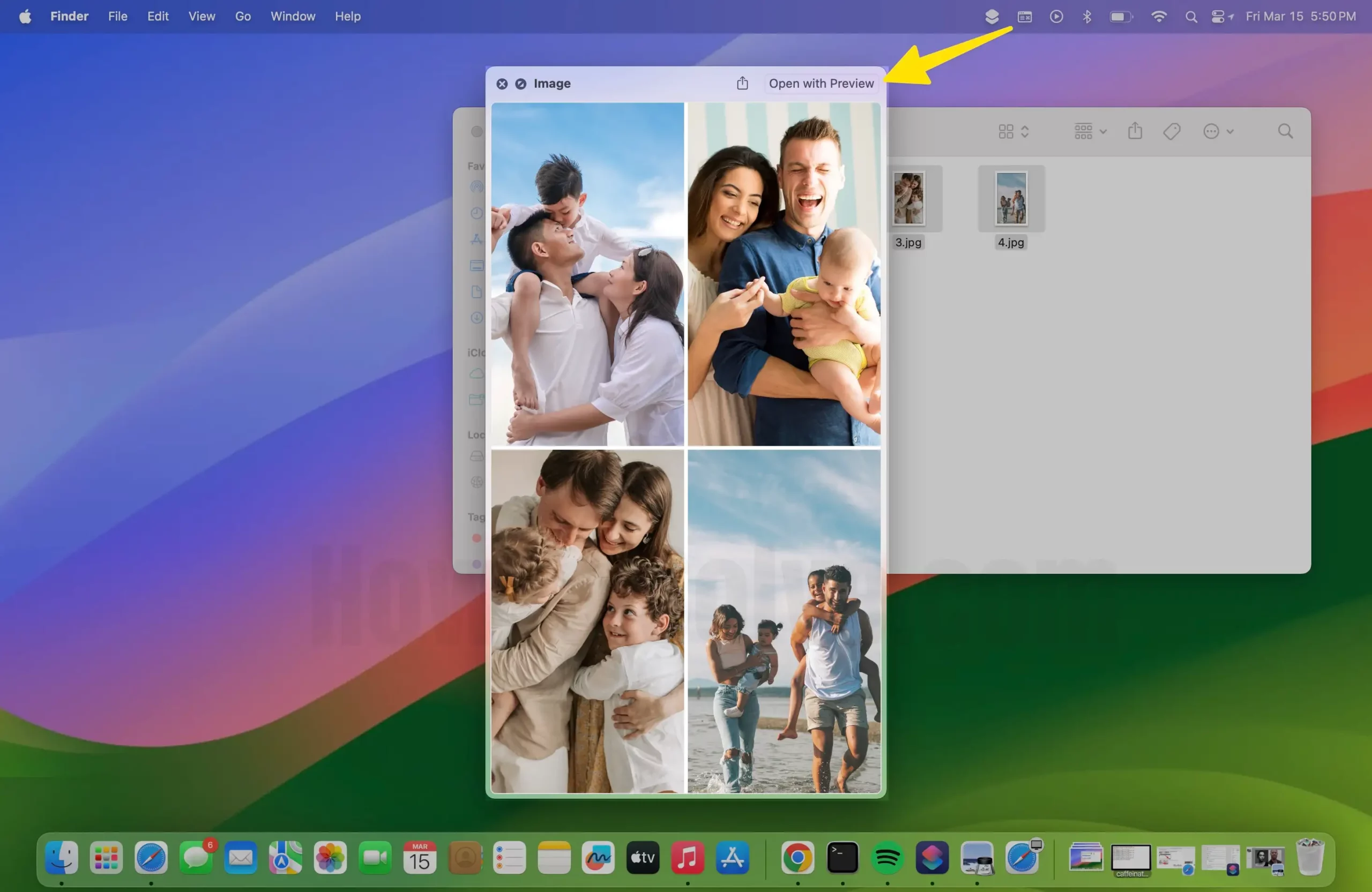The image size is (1372, 892).
Task: Open Spotlight search from menu bar
Action: coord(1191,17)
